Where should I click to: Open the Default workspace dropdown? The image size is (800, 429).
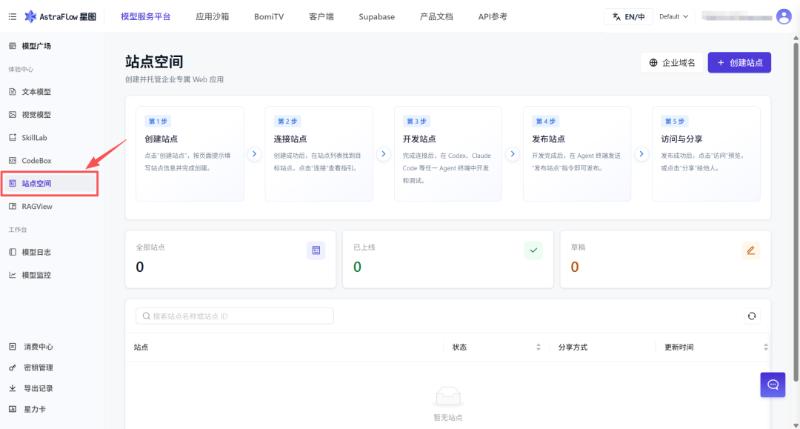pos(673,17)
